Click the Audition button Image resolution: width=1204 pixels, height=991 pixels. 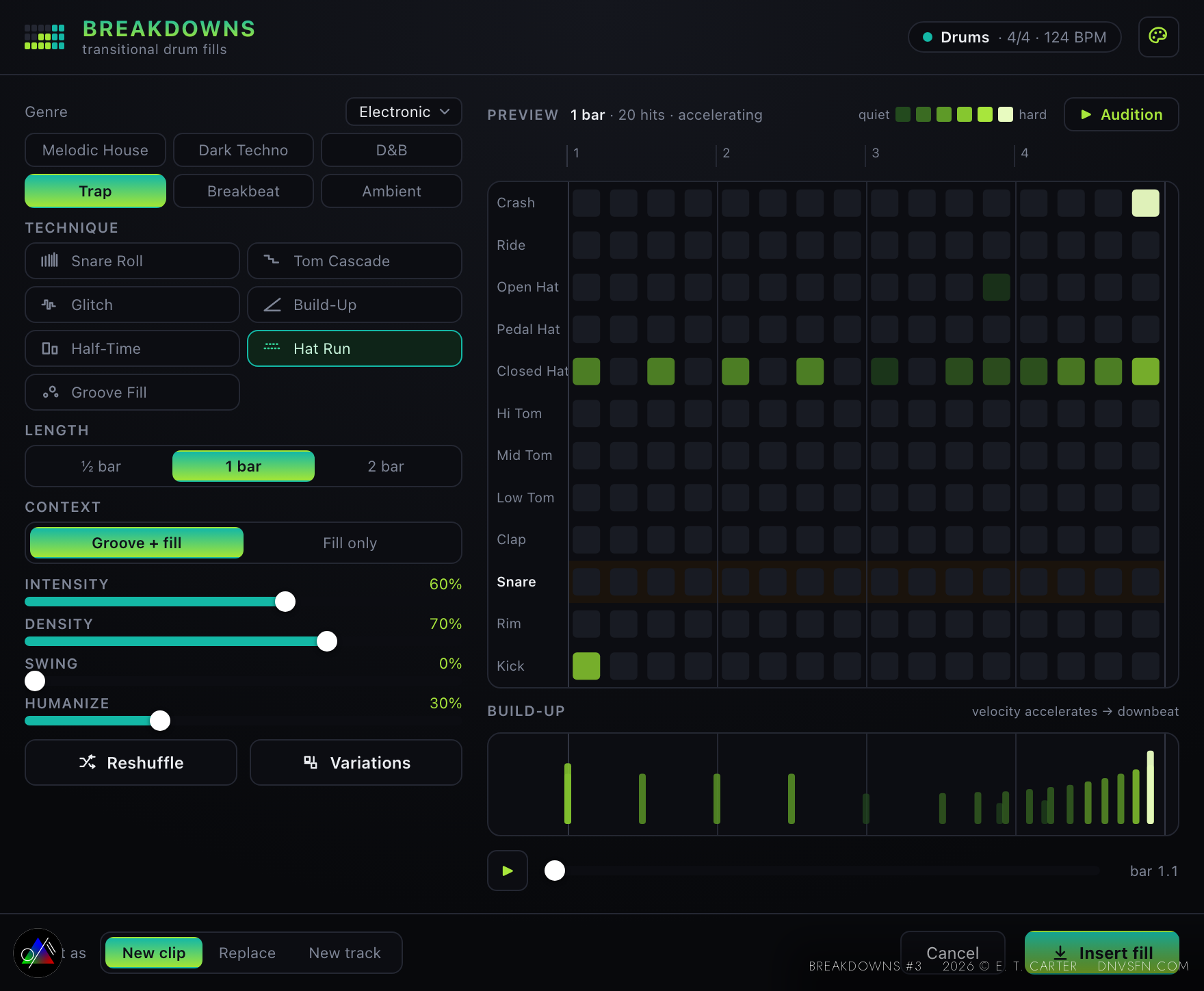point(1121,114)
